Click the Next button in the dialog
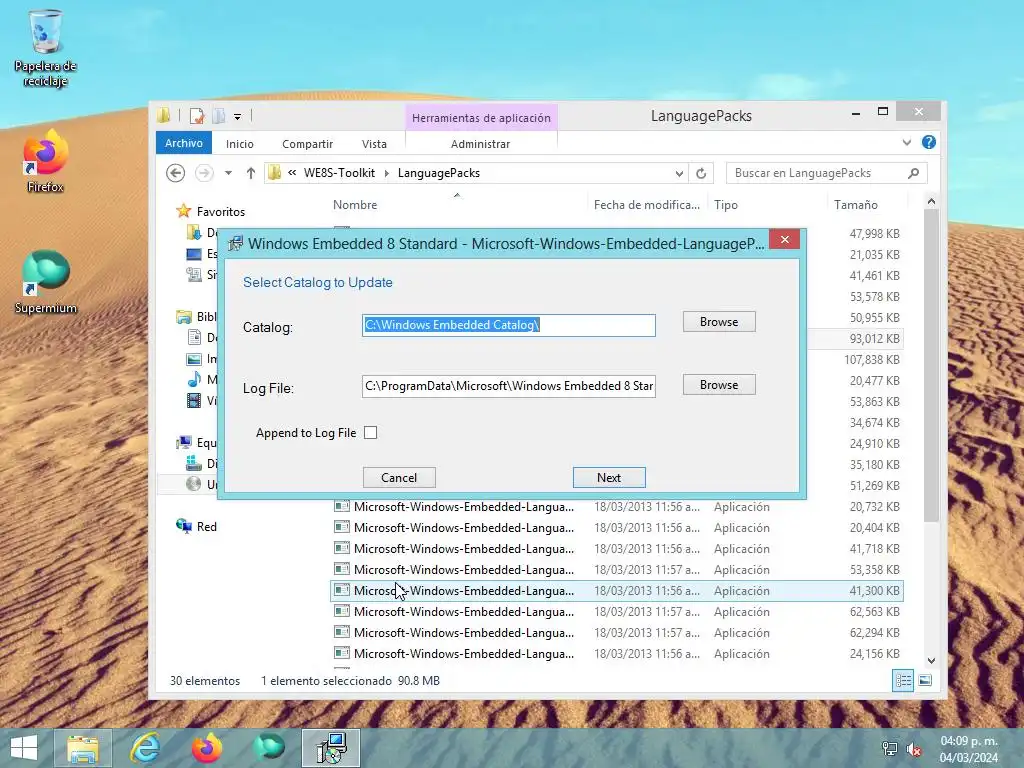The image size is (1024, 768). (609, 477)
